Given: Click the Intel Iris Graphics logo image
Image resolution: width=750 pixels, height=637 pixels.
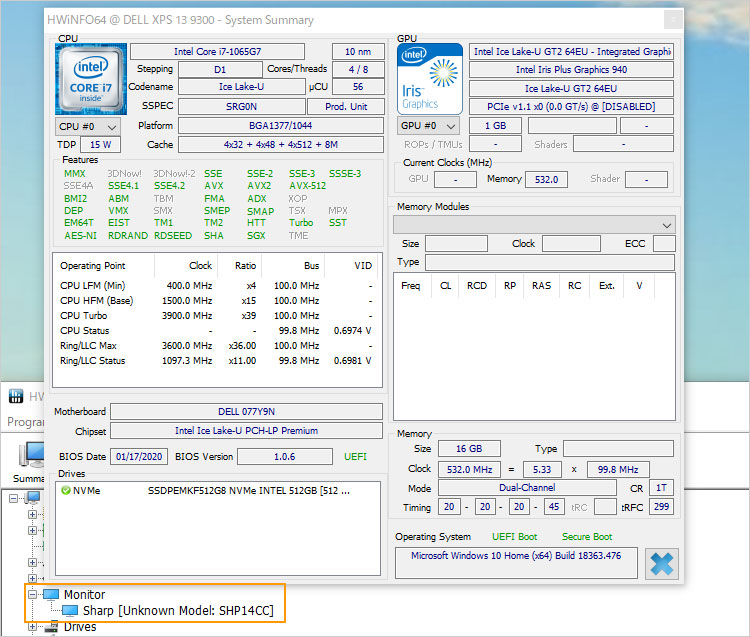Looking at the screenshot, I should pos(430,79).
